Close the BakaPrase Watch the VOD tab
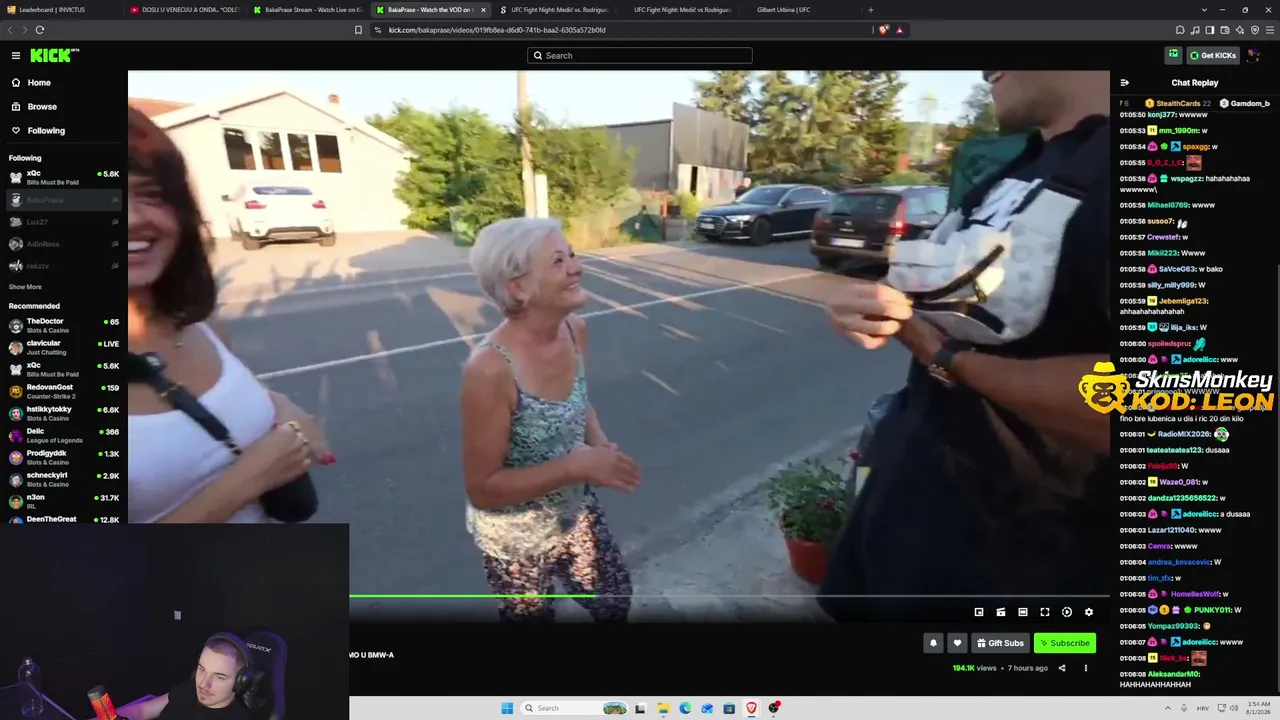The height and width of the screenshot is (720, 1280). (x=483, y=10)
